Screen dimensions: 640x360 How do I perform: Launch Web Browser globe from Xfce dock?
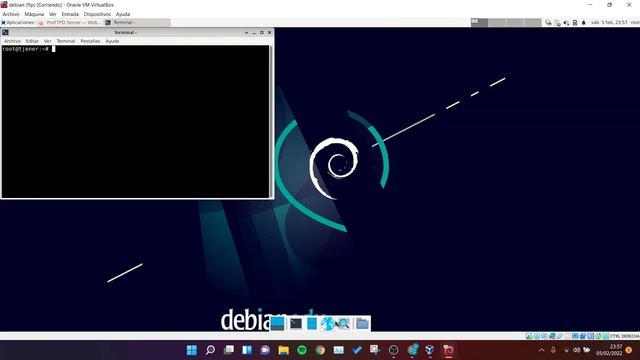327,324
